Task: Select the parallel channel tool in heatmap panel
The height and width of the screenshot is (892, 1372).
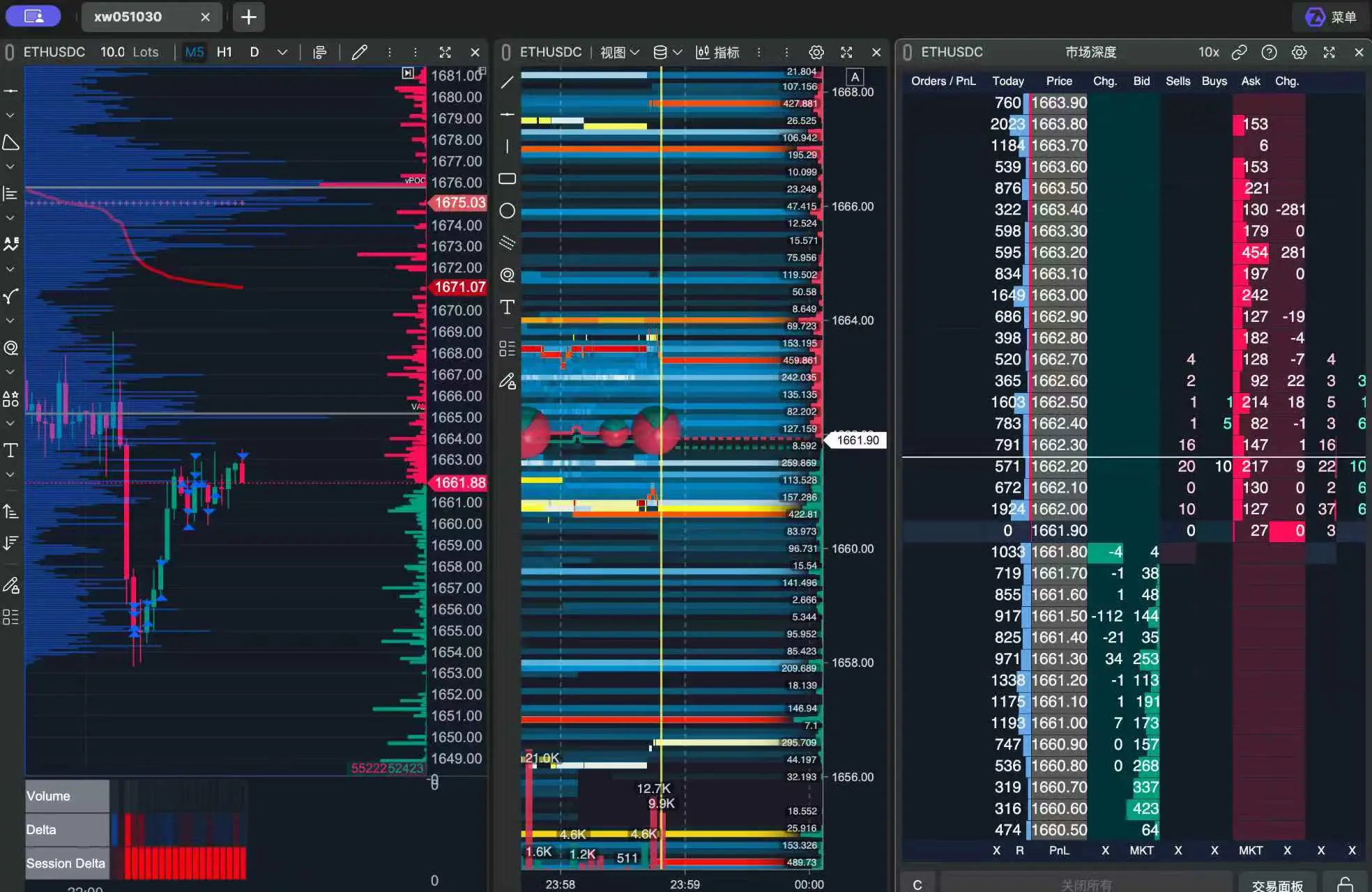Action: pyautogui.click(x=508, y=243)
